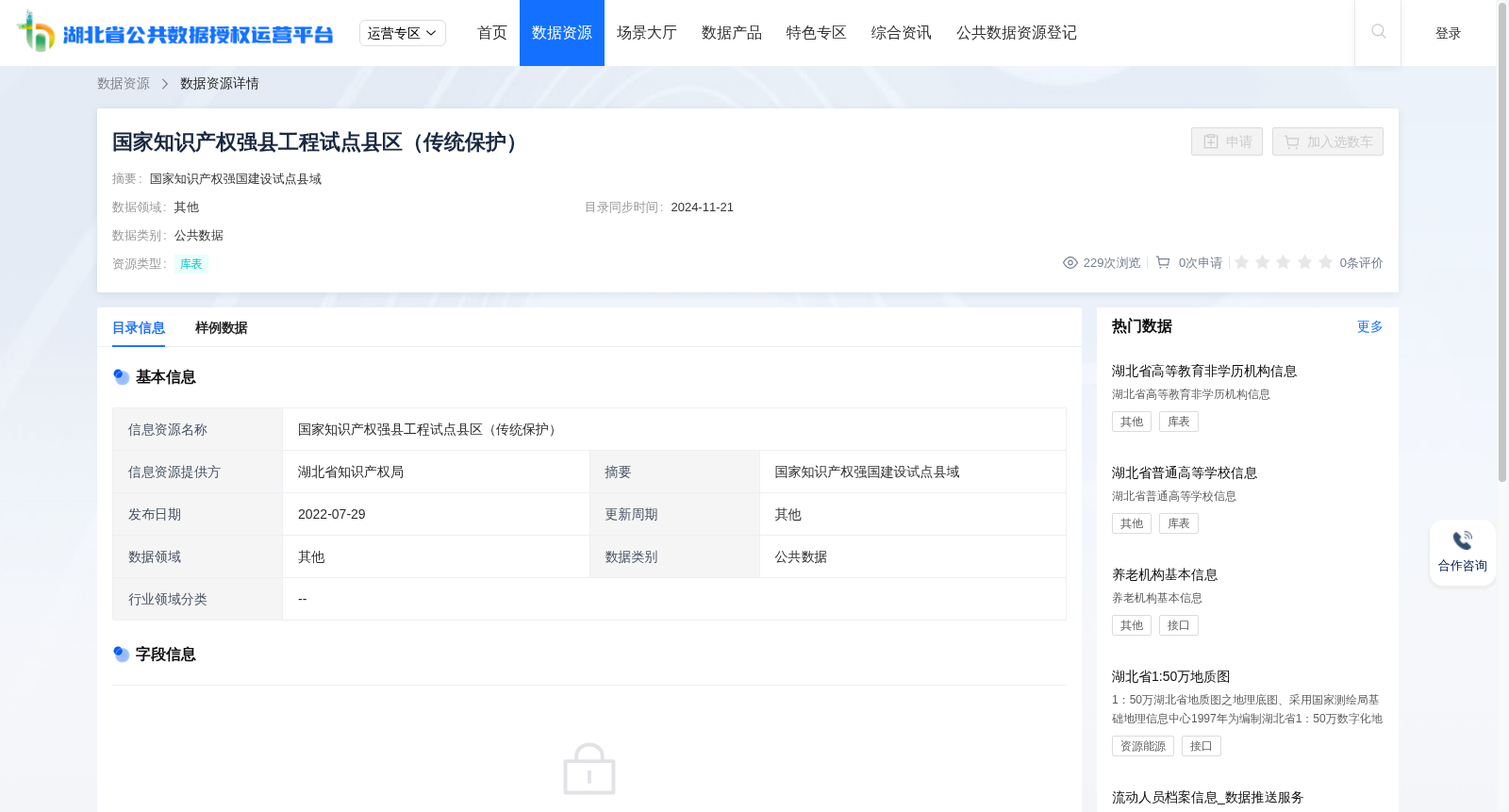Click the platform logo icon
1509x812 pixels.
[36, 32]
